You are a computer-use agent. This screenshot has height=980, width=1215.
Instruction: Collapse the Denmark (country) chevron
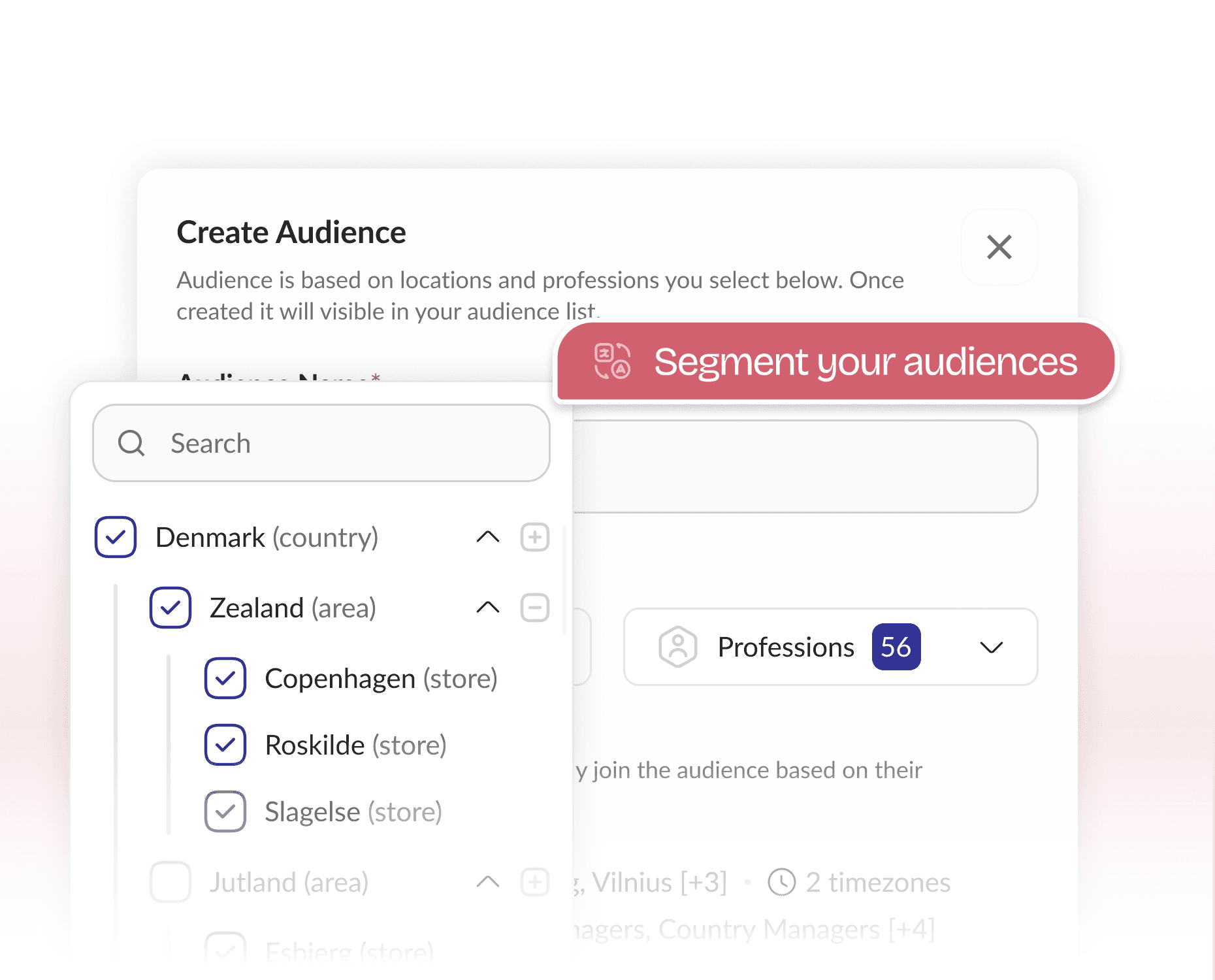tap(487, 537)
